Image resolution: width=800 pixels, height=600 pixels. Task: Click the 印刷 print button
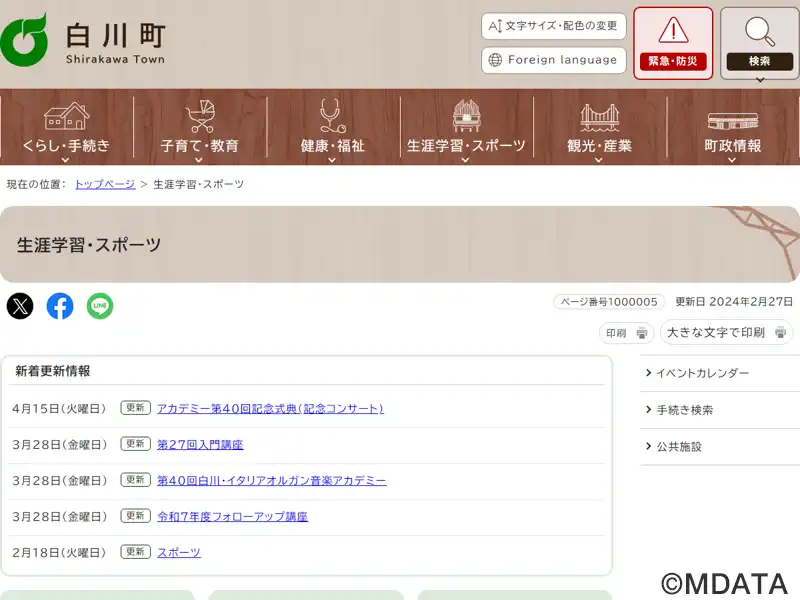(x=627, y=333)
